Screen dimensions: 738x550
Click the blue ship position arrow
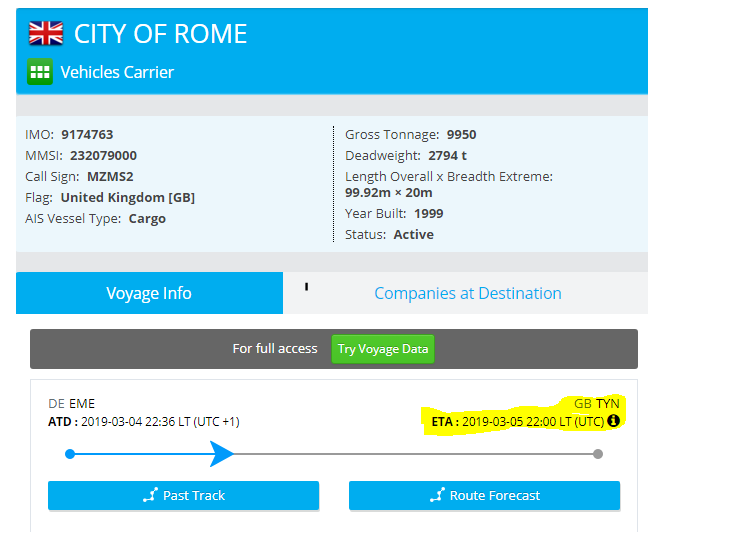tap(221, 454)
